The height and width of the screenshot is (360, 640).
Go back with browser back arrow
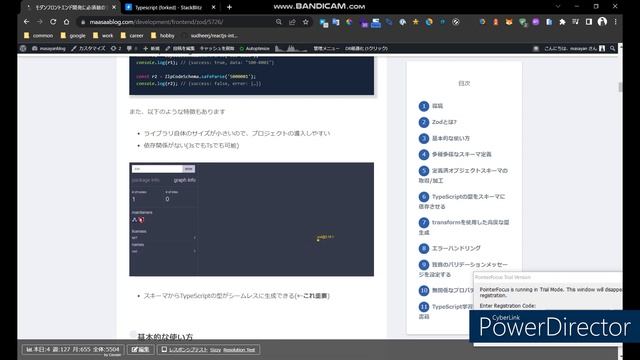[x=27, y=22]
